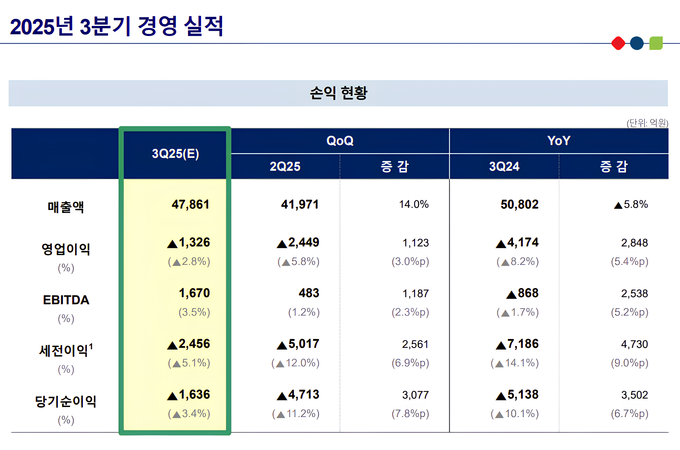Screen dimensions: 680x450
Task: Click the 증감 header under QoQ
Action: click(394, 167)
